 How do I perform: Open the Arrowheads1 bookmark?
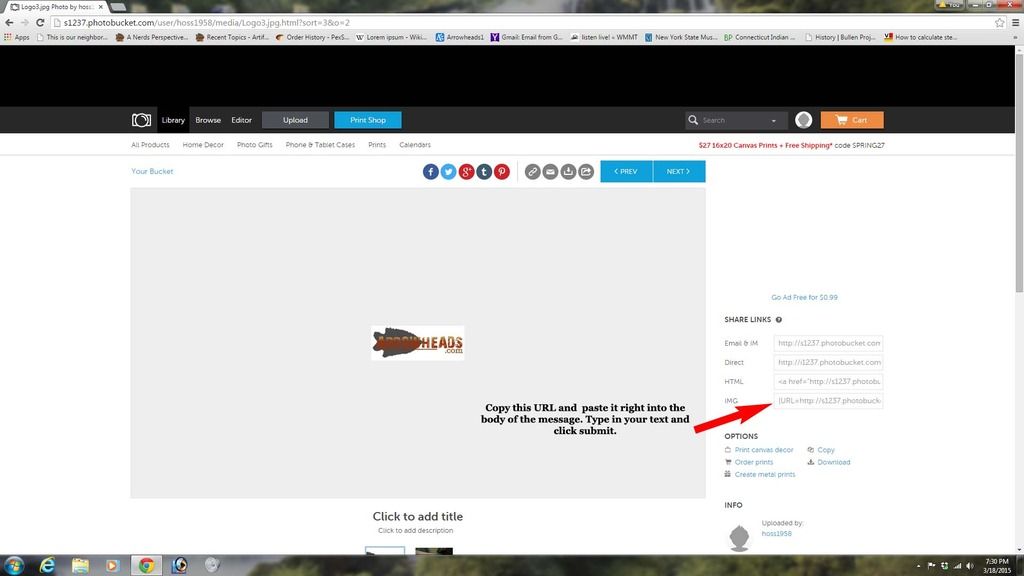[x=460, y=38]
